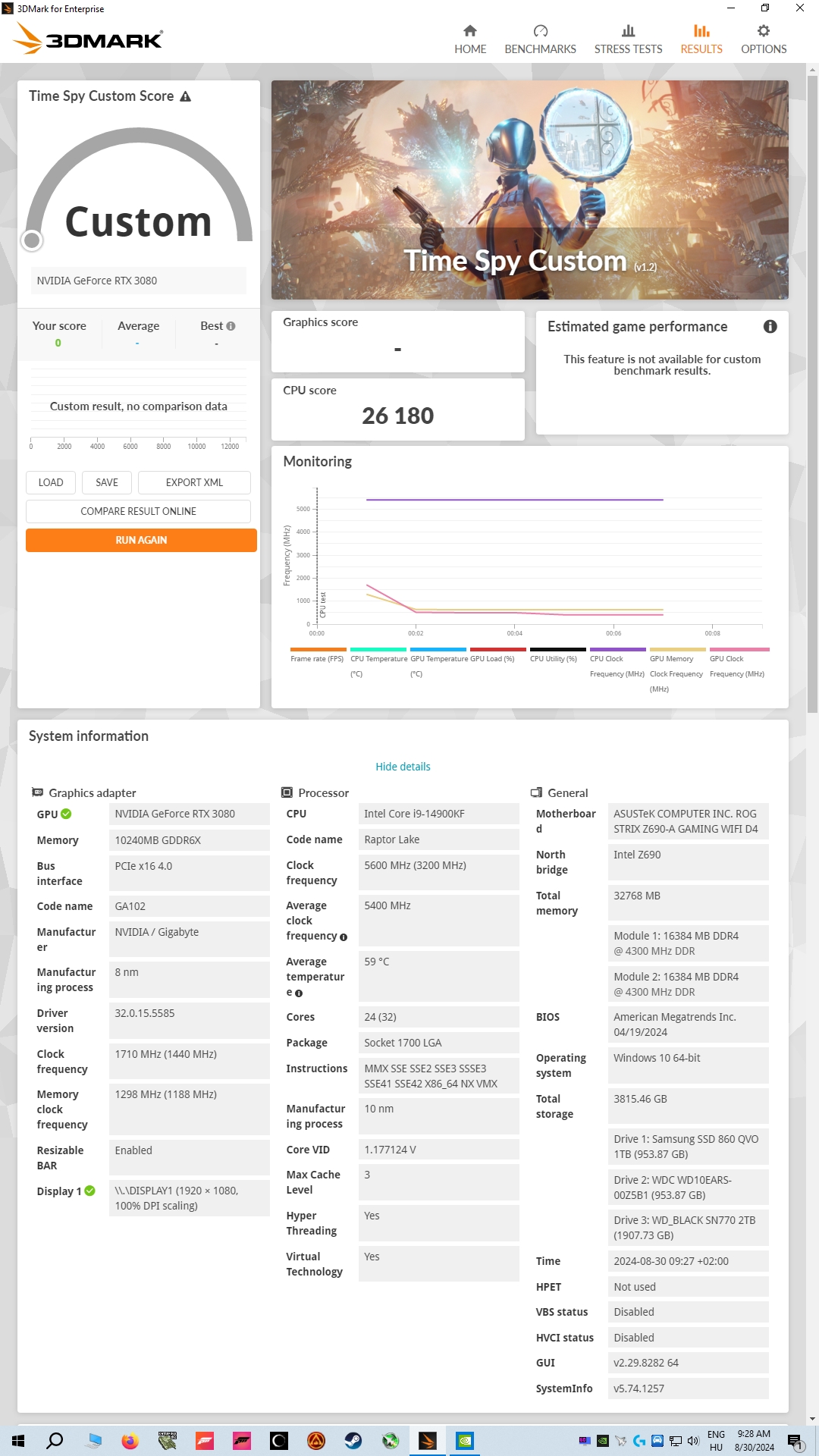Click the SAVE button
Viewport: 819px width, 1456px height.
click(107, 482)
